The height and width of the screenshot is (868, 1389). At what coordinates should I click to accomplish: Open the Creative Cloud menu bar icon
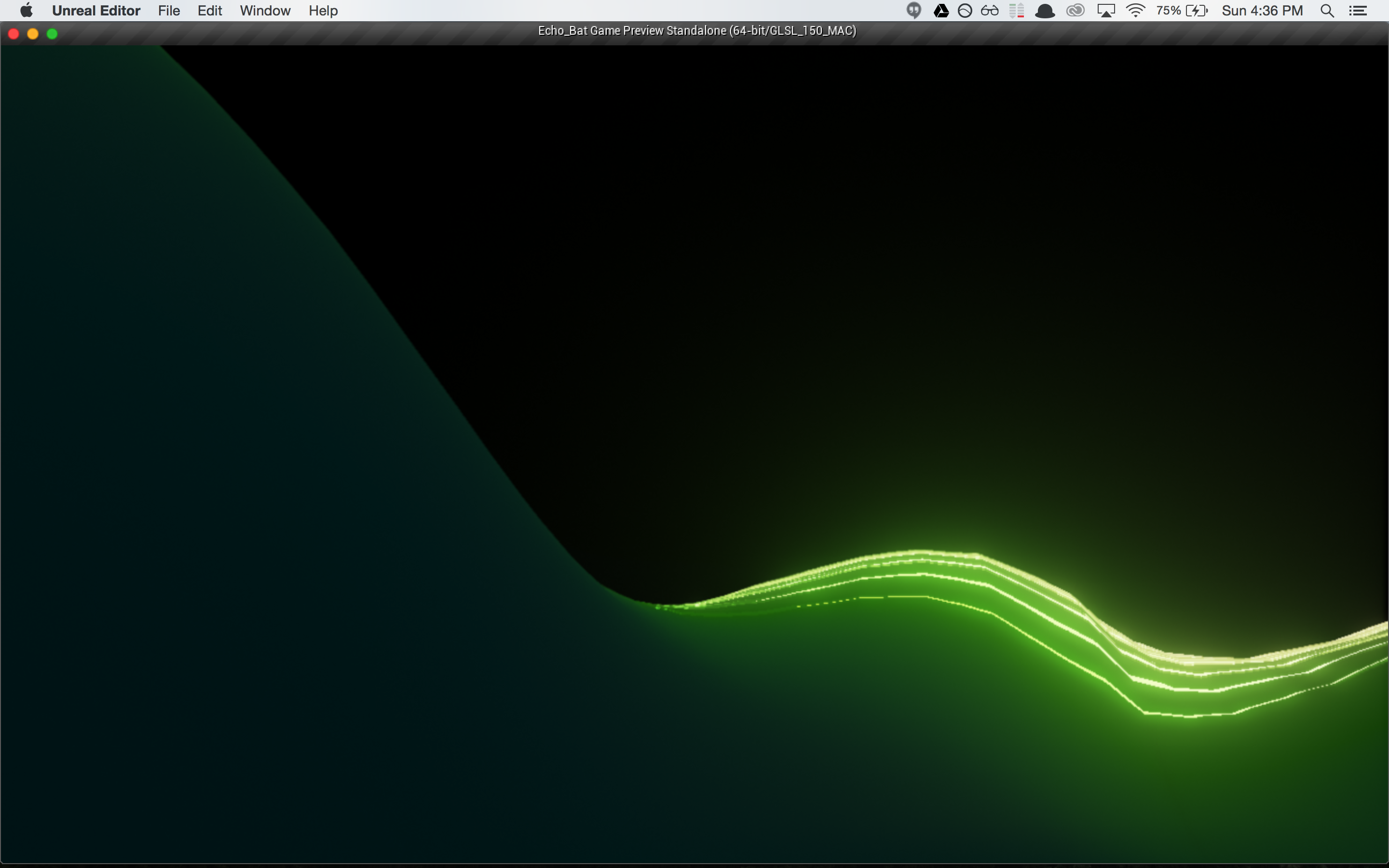pyautogui.click(x=1075, y=10)
